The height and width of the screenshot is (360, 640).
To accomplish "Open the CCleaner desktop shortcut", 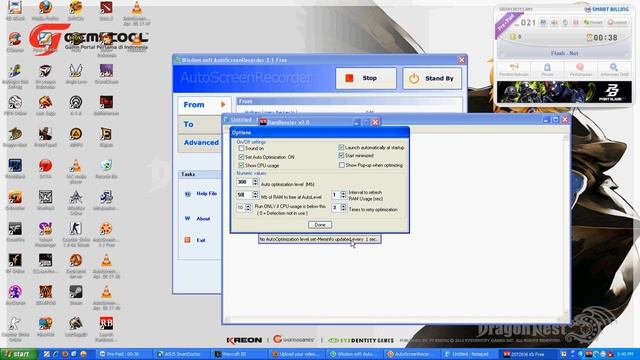I will [x=15, y=40].
